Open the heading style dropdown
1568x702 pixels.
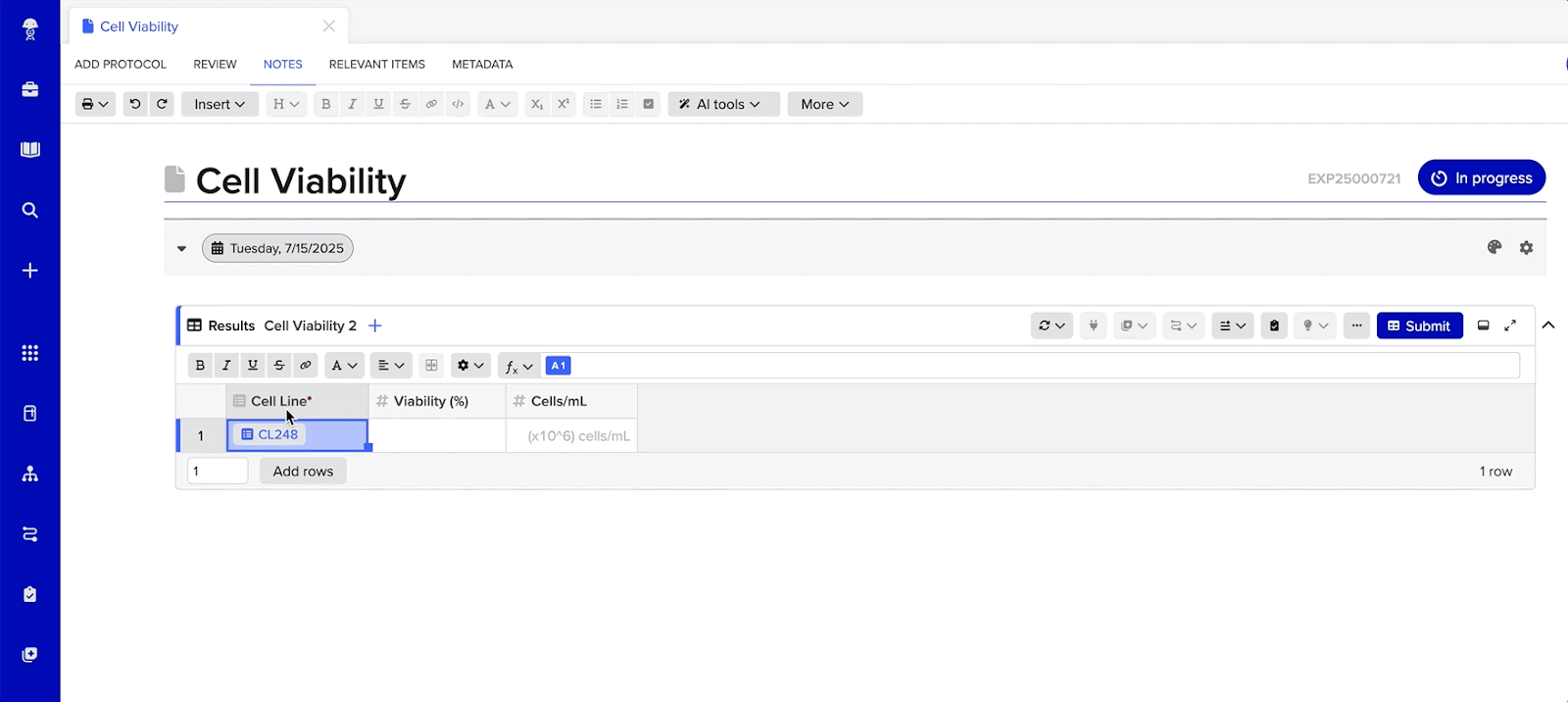(x=286, y=104)
